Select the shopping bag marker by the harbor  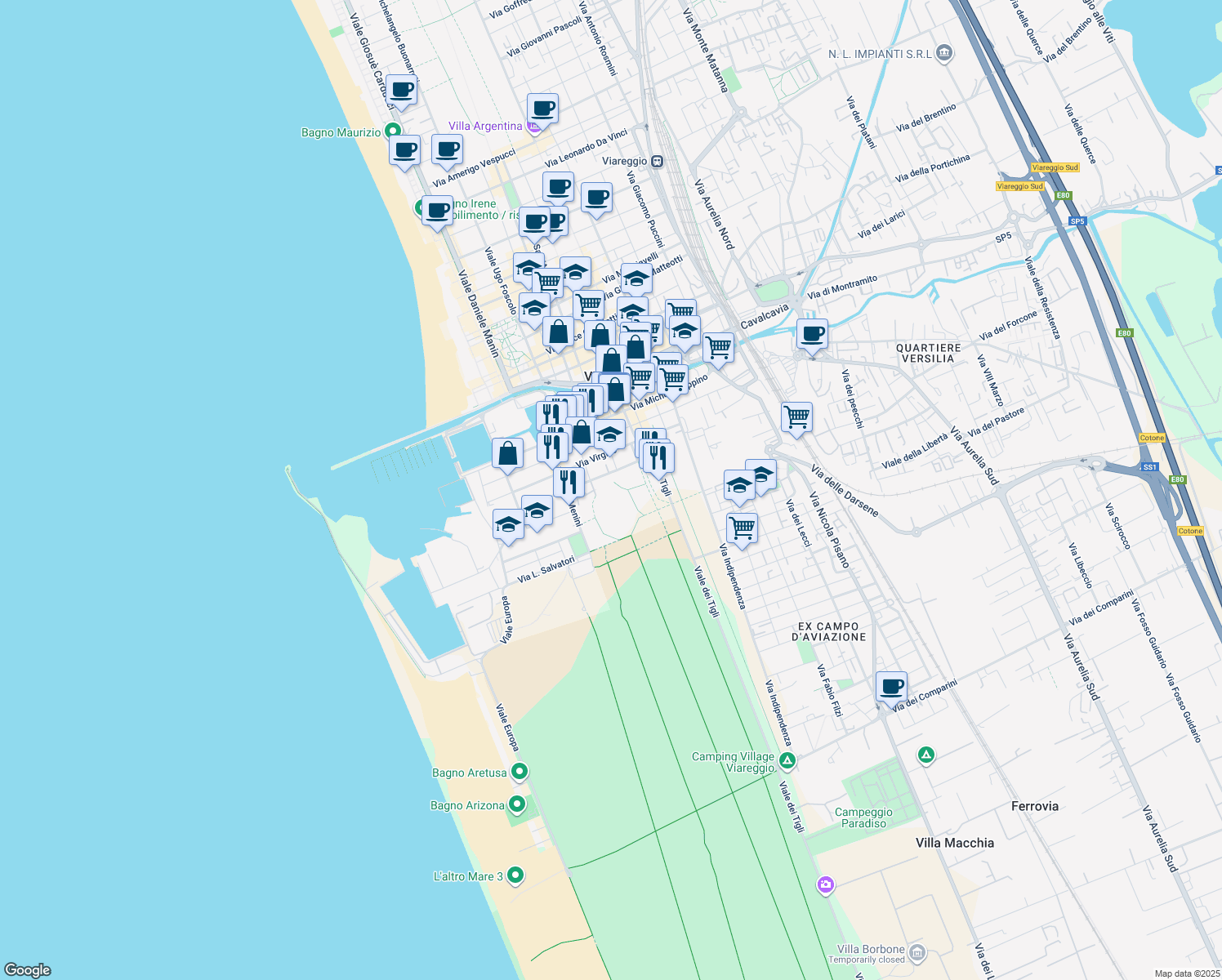[x=507, y=453]
